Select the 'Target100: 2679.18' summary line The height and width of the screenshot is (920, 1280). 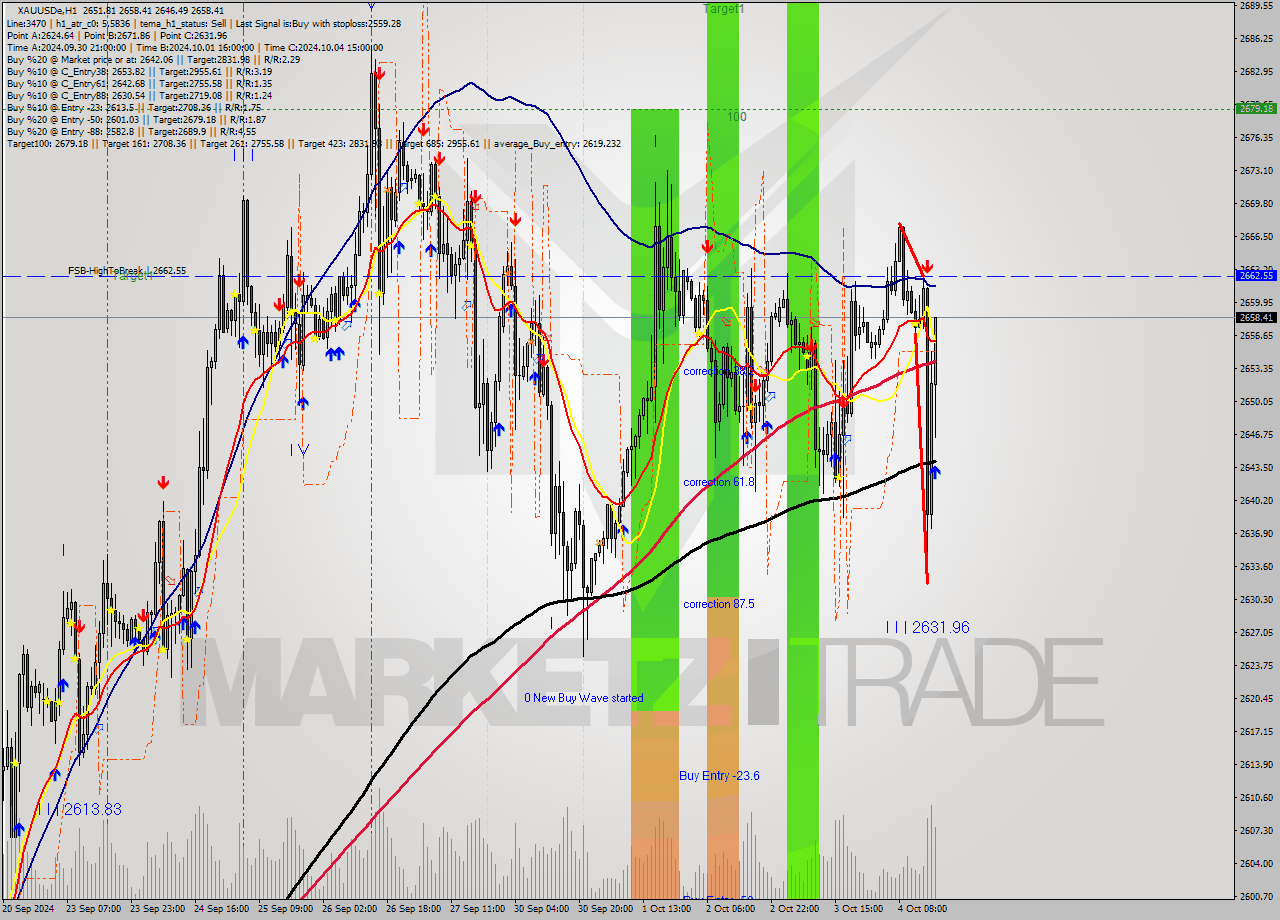pyautogui.click(x=313, y=143)
